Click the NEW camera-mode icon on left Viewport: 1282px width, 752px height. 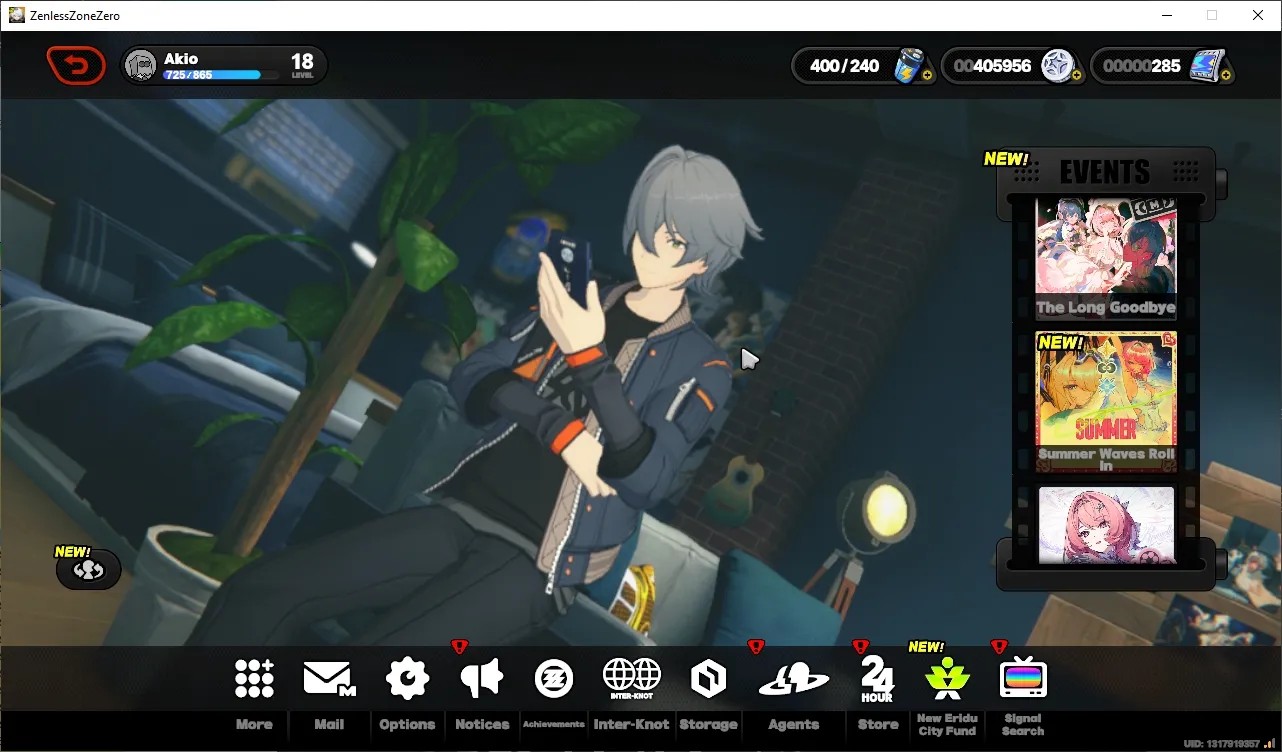click(89, 570)
